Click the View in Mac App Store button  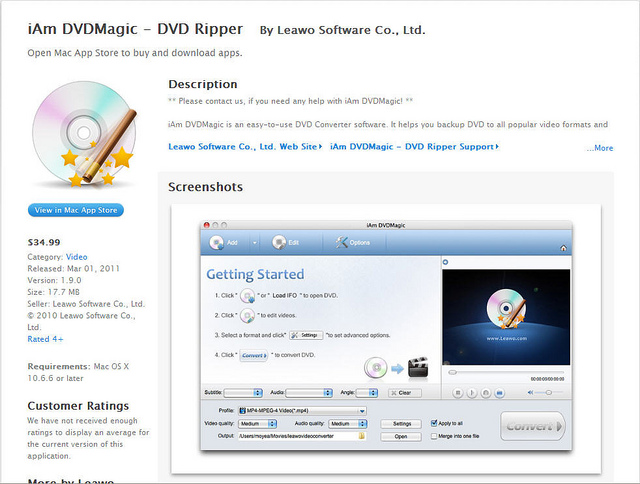tap(76, 210)
